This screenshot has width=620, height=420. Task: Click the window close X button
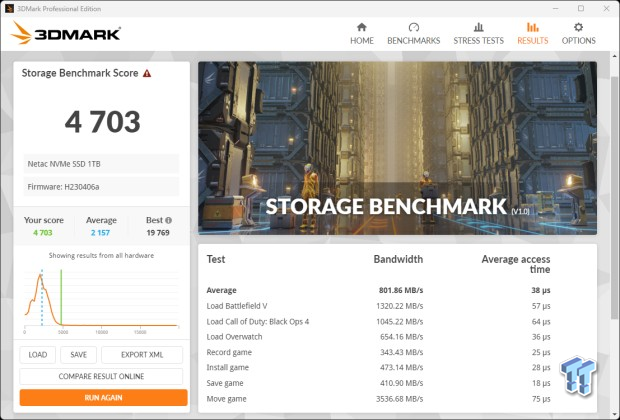click(606, 8)
